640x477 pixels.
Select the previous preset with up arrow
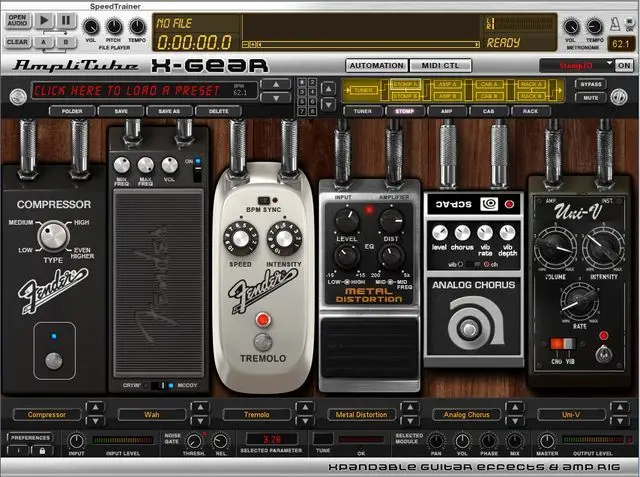pyautogui.click(x=276, y=84)
